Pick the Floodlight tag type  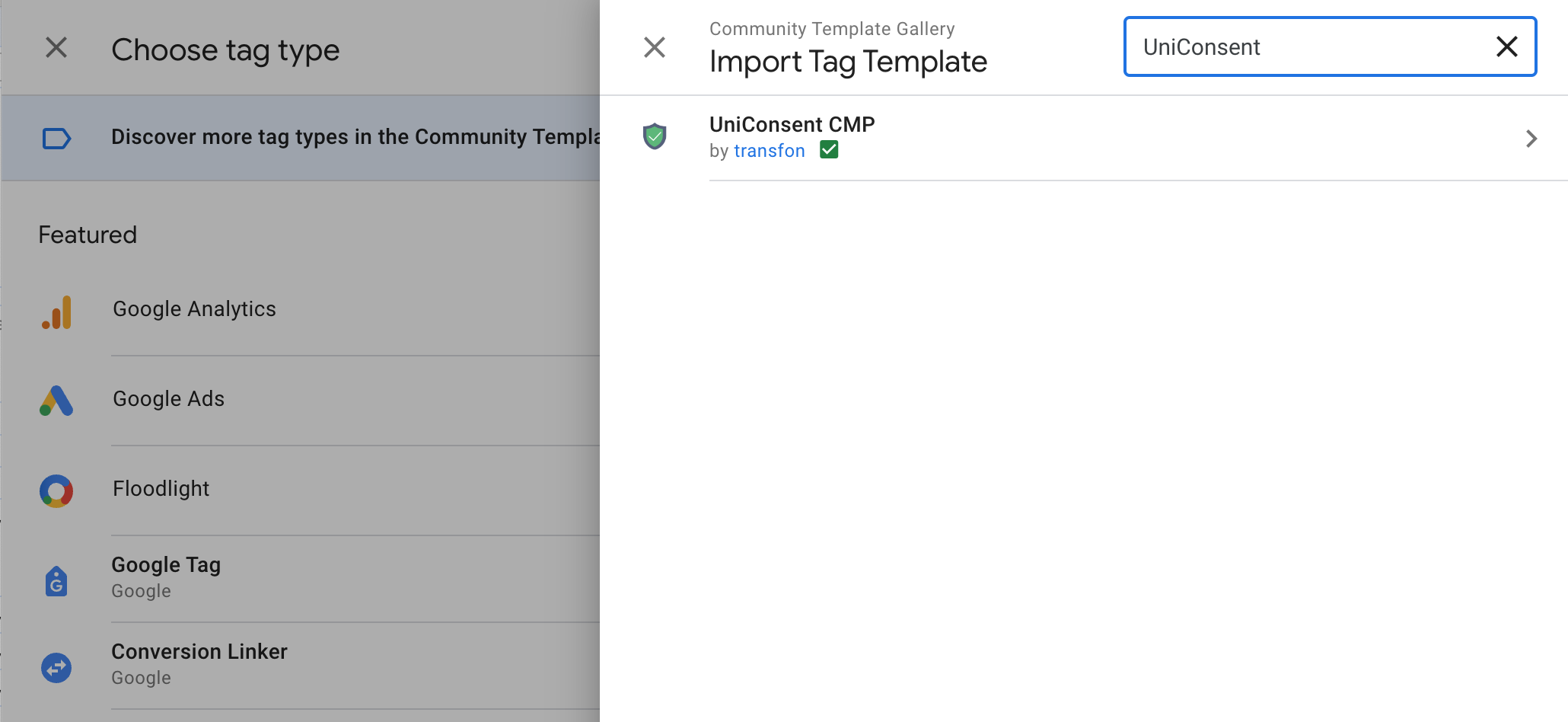click(161, 489)
